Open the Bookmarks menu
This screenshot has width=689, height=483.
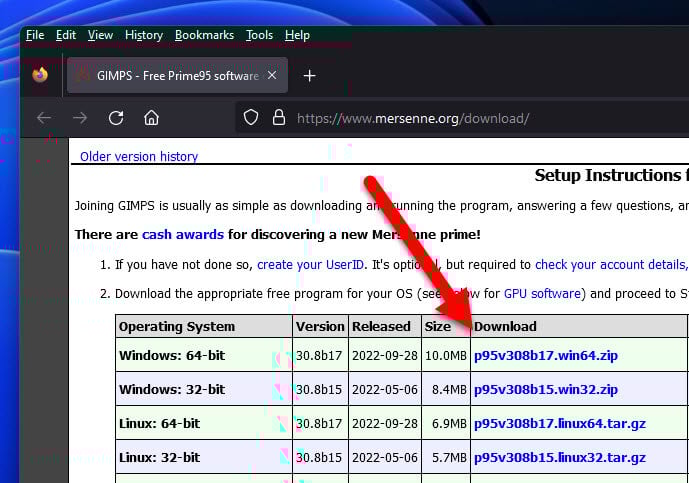coord(204,35)
